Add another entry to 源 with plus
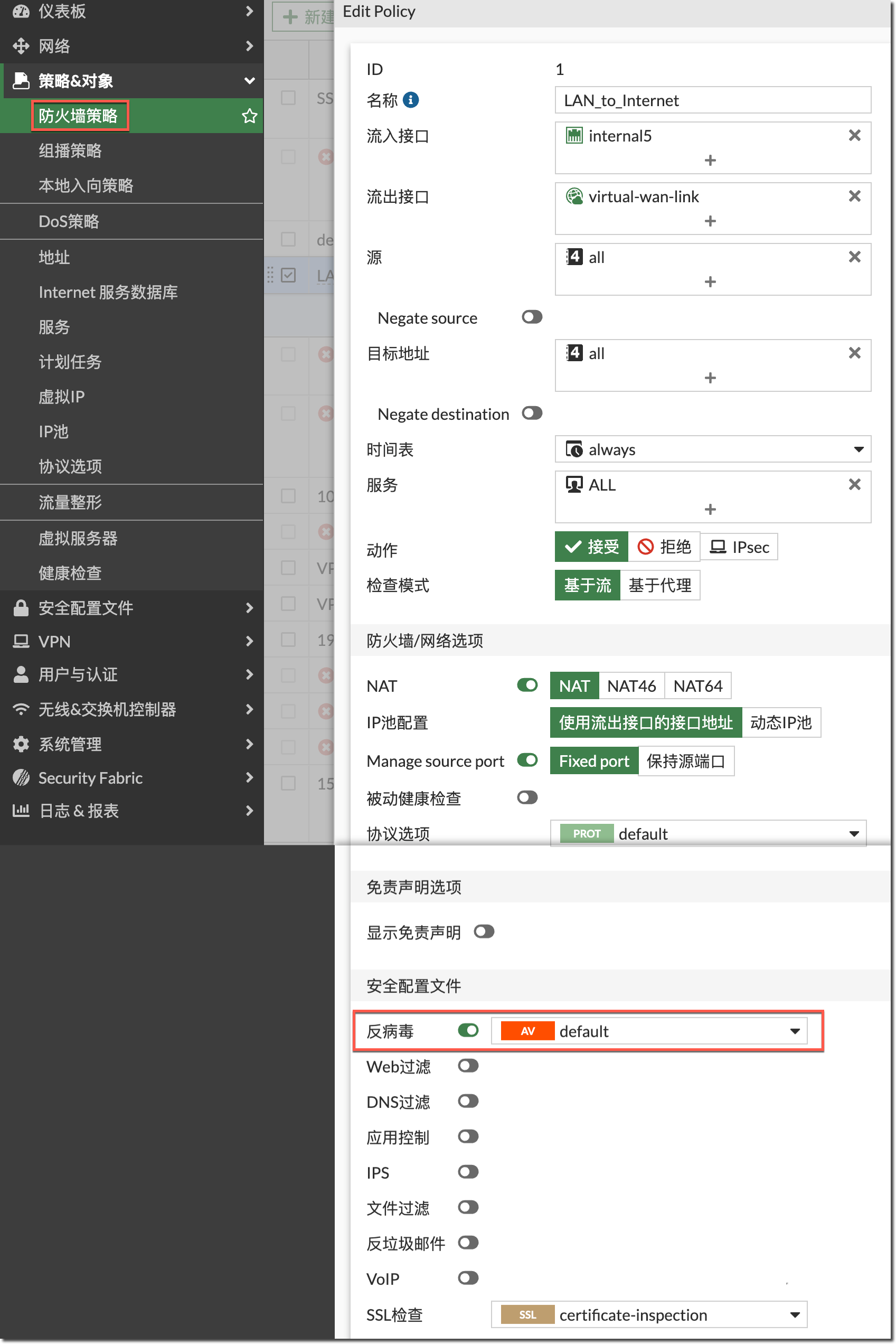Image resolution: width=896 pixels, height=1344 pixels. [710, 281]
